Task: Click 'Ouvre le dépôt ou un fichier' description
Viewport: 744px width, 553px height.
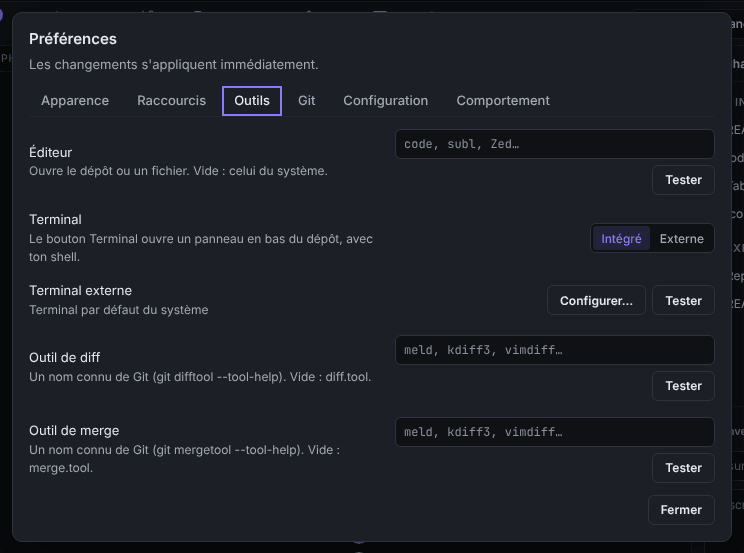Action: click(178, 171)
